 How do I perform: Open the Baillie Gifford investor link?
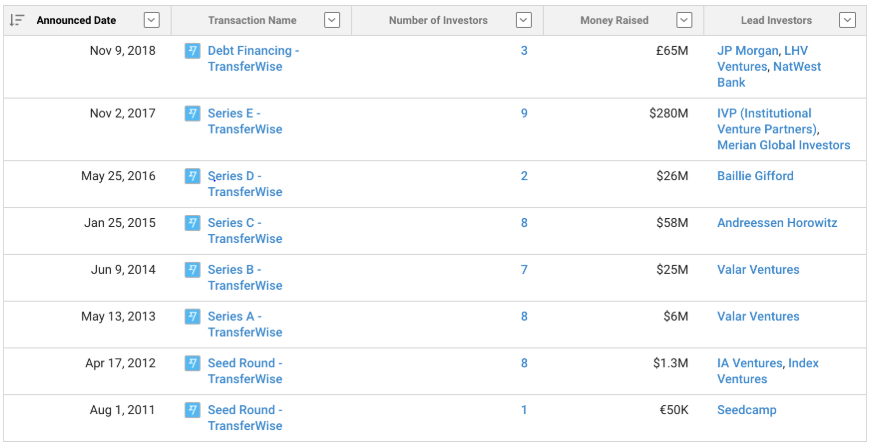tap(755, 176)
